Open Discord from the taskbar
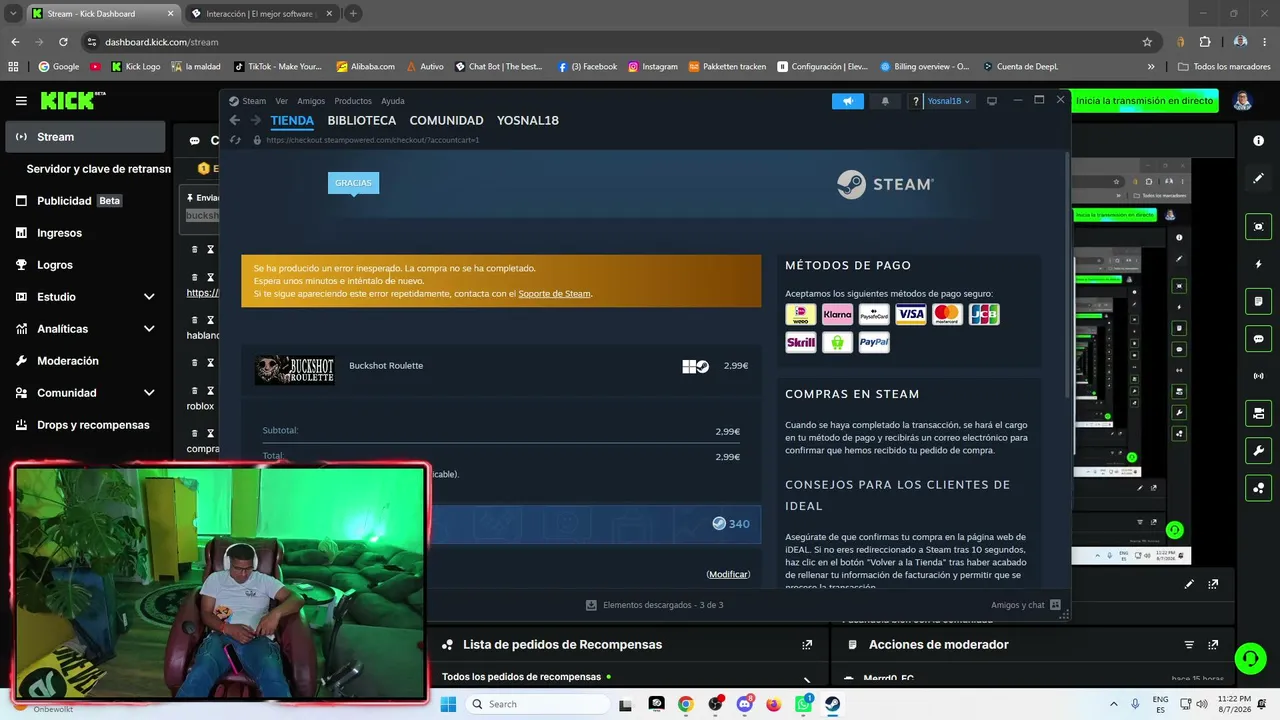This screenshot has height=720, width=1280. pos(744,704)
